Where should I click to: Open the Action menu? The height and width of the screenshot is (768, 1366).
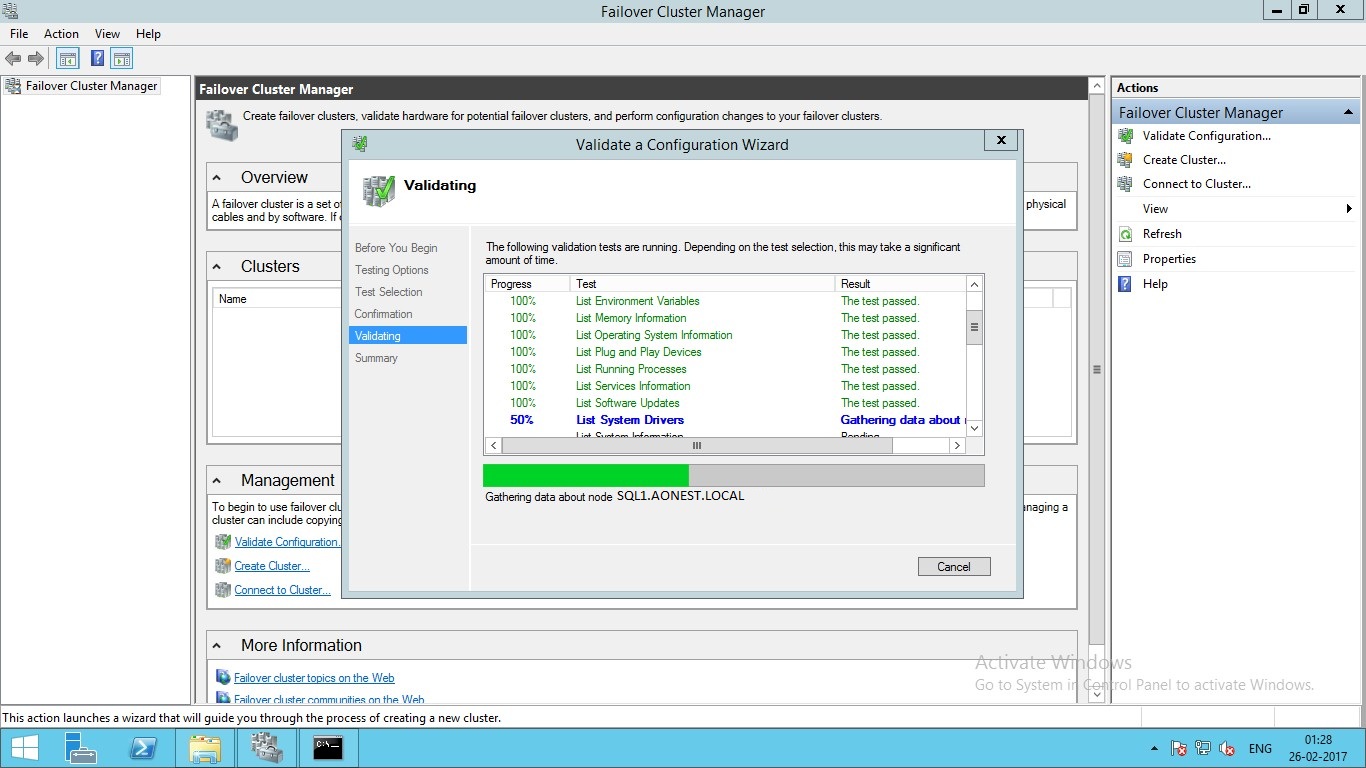click(x=61, y=34)
